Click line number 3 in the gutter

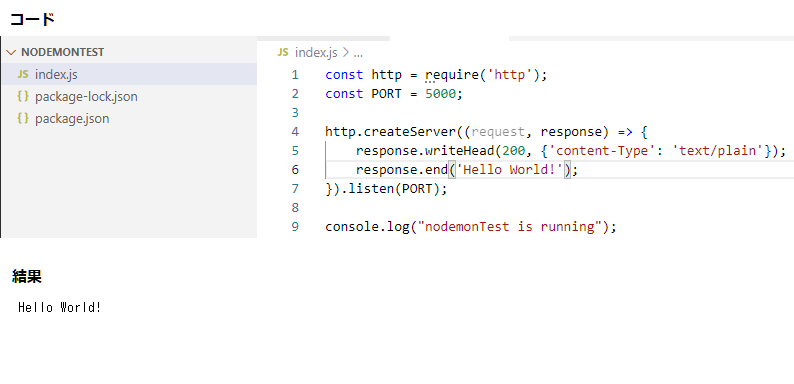click(295, 112)
